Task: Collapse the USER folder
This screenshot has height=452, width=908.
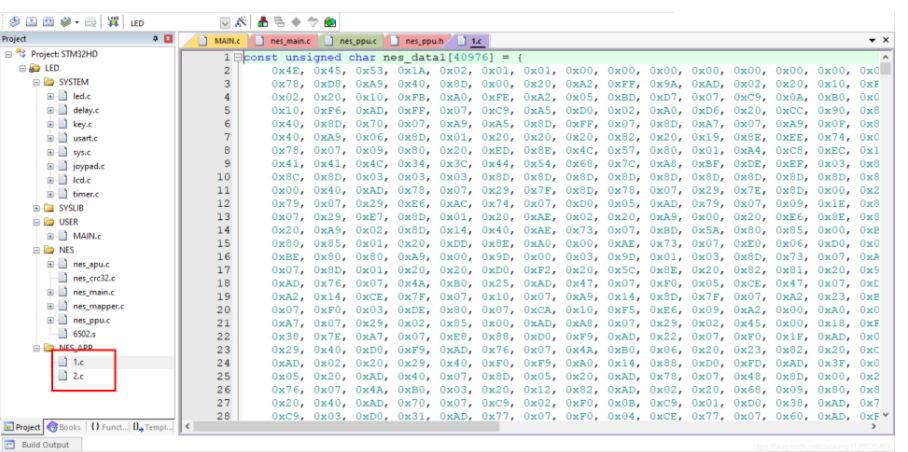Action: click(36, 222)
